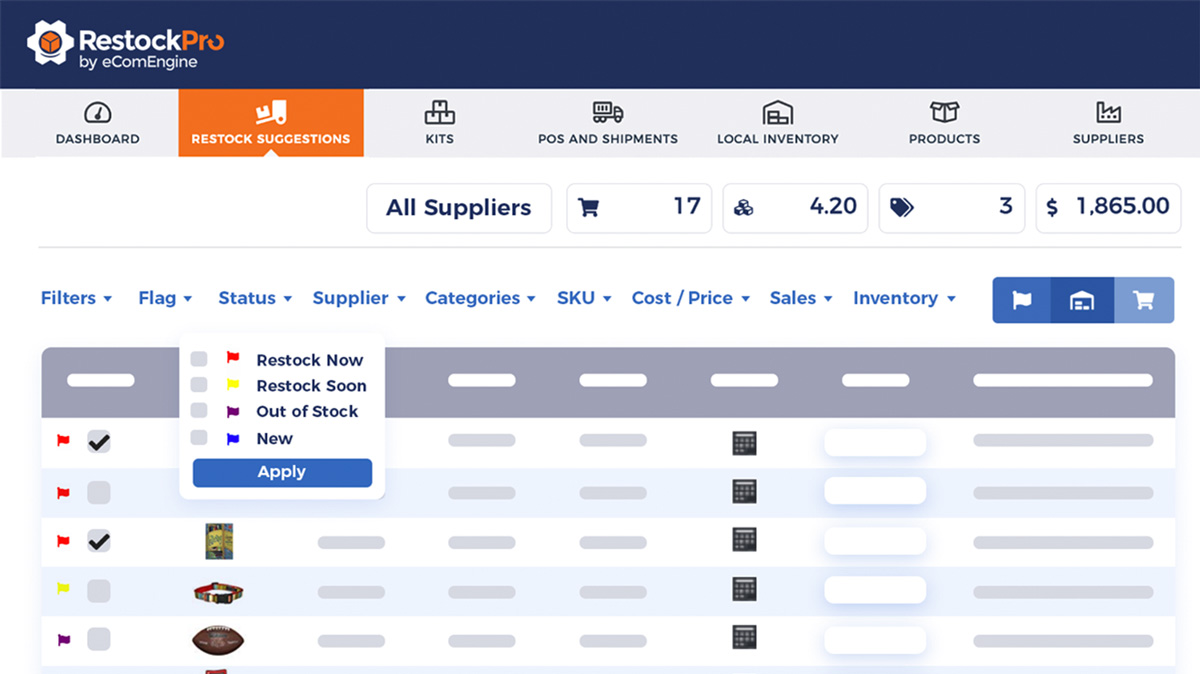This screenshot has width=1200, height=674.
Task: Click the Kits boxes icon
Action: pos(439,112)
